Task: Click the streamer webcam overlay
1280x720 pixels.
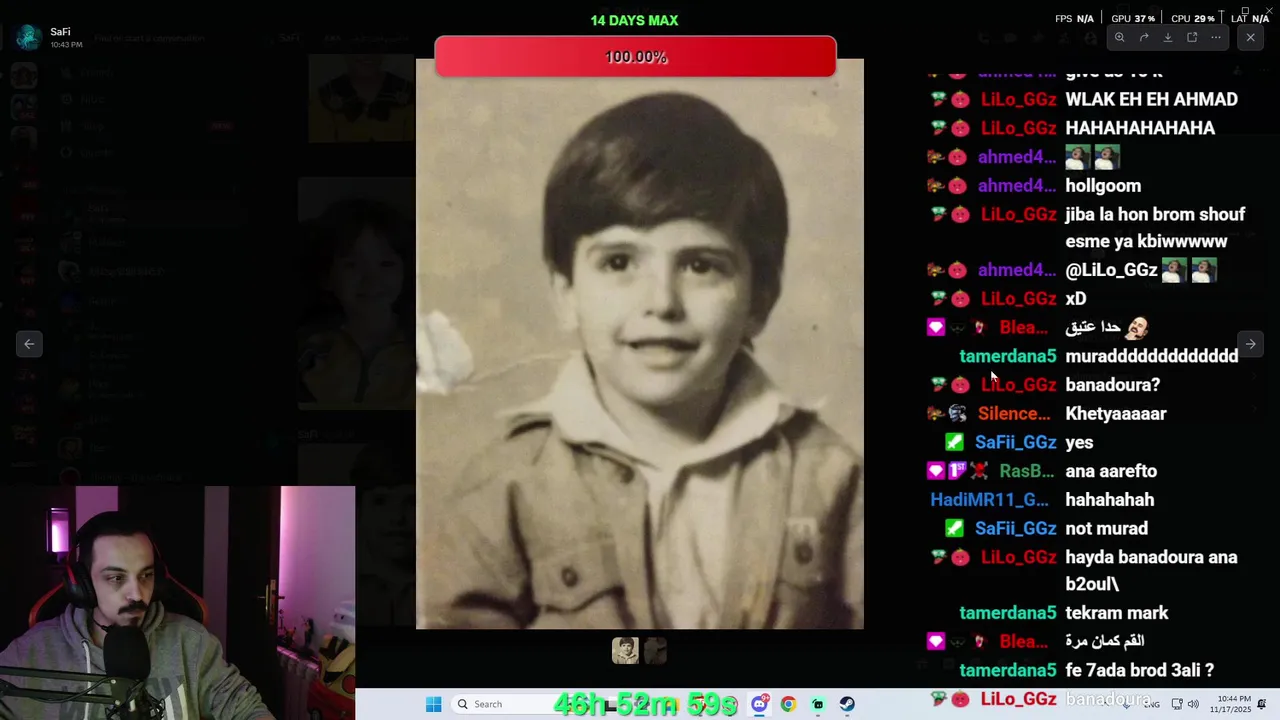Action: [x=177, y=603]
